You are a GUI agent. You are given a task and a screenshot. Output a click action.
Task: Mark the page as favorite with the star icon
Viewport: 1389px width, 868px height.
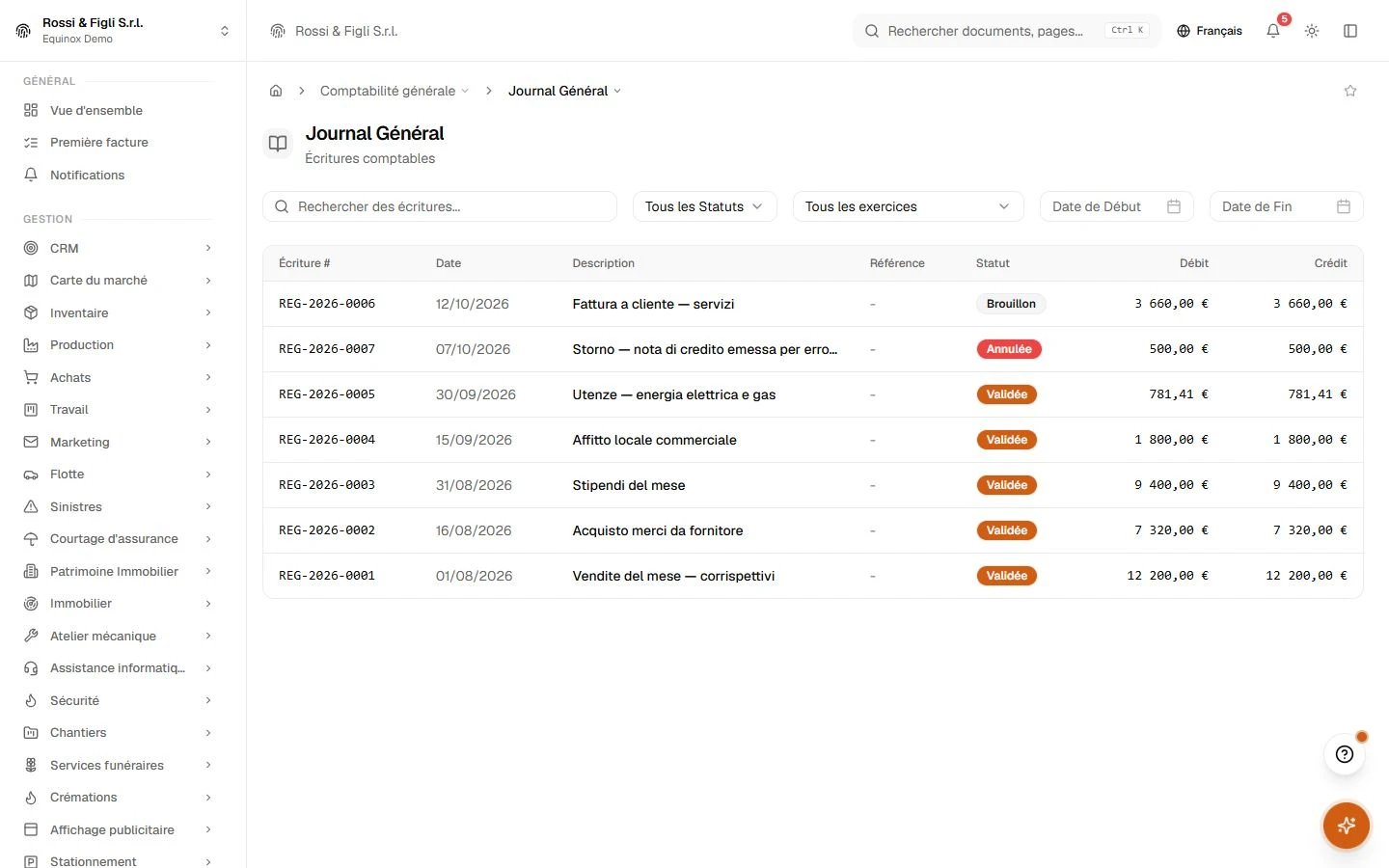tap(1350, 91)
